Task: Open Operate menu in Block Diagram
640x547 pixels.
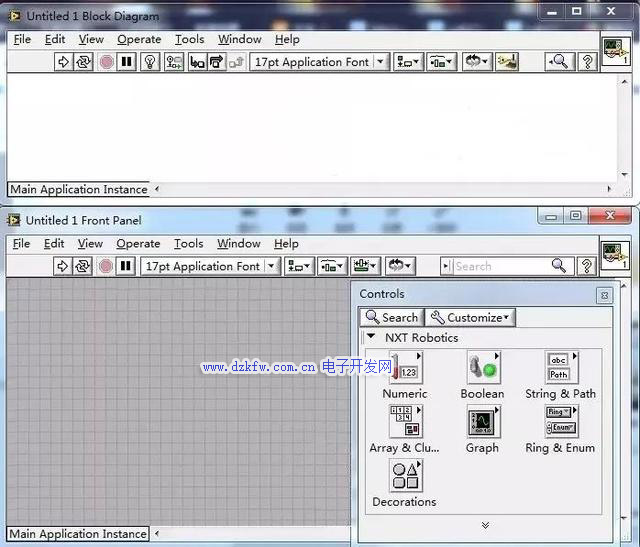Action: pos(139,39)
